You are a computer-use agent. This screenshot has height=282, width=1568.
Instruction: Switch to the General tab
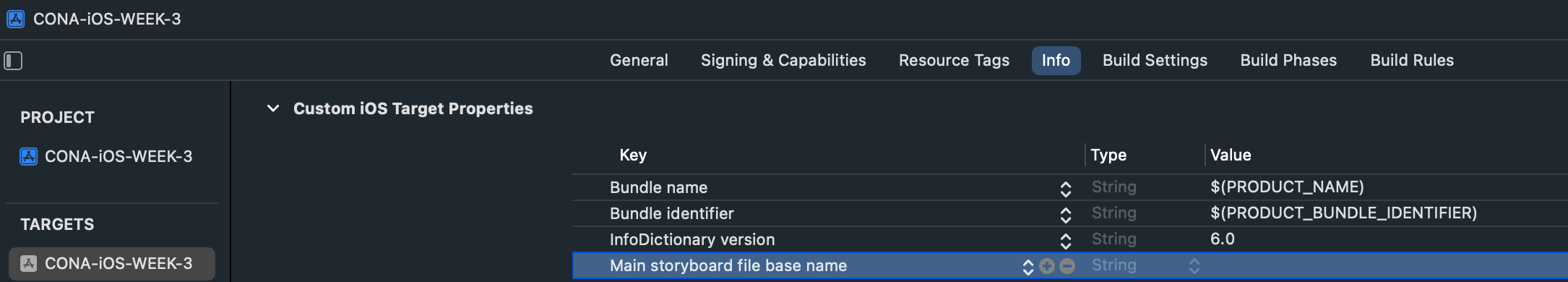(x=639, y=61)
